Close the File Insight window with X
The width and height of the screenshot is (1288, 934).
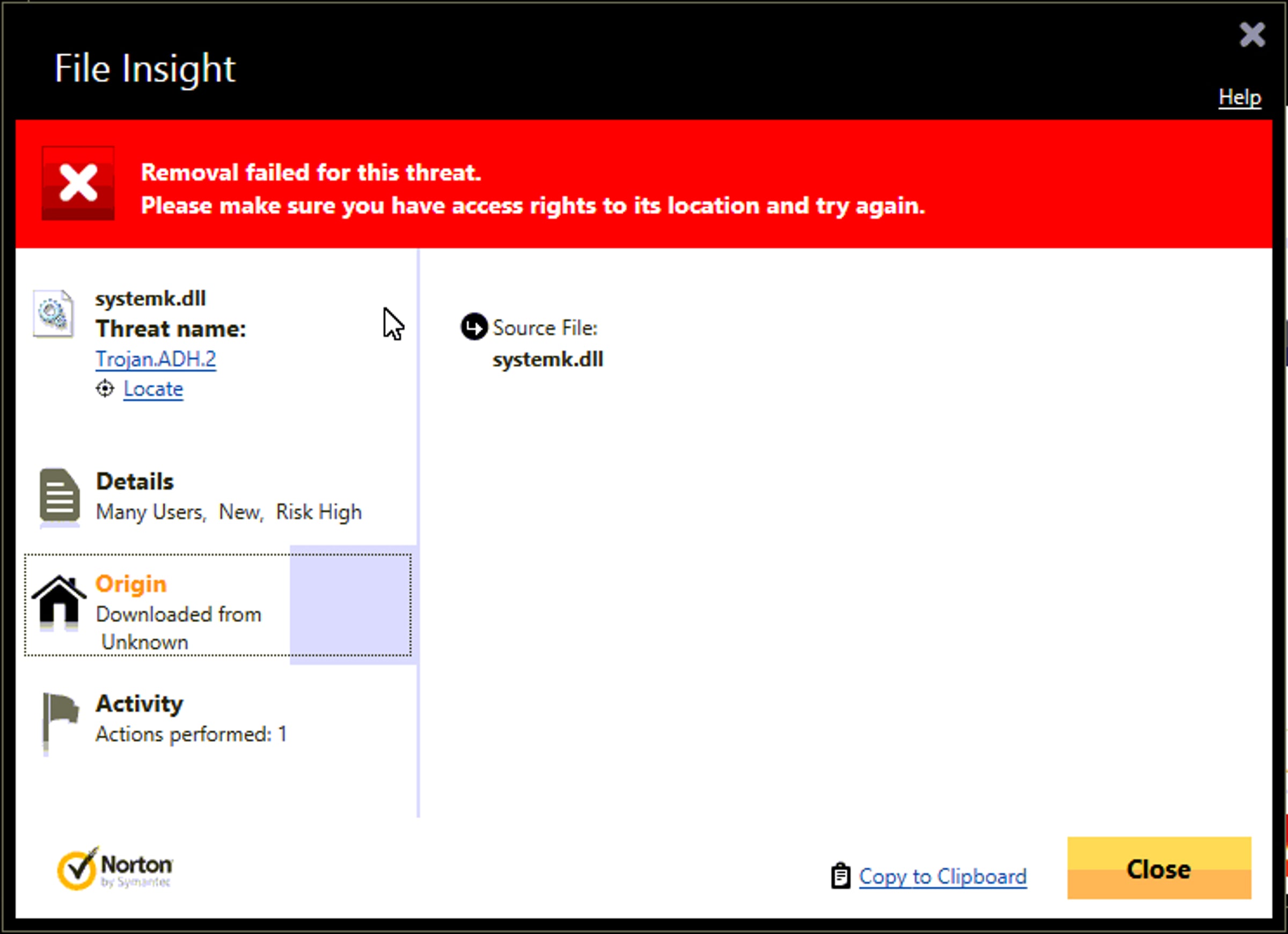[x=1252, y=35]
